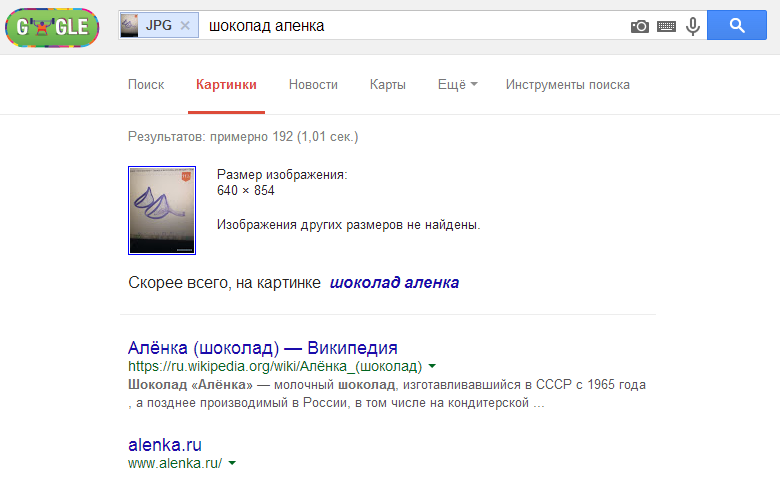The height and width of the screenshot is (486, 780).
Task: Click the green URL www.alenka.ru/
Action: [175, 464]
